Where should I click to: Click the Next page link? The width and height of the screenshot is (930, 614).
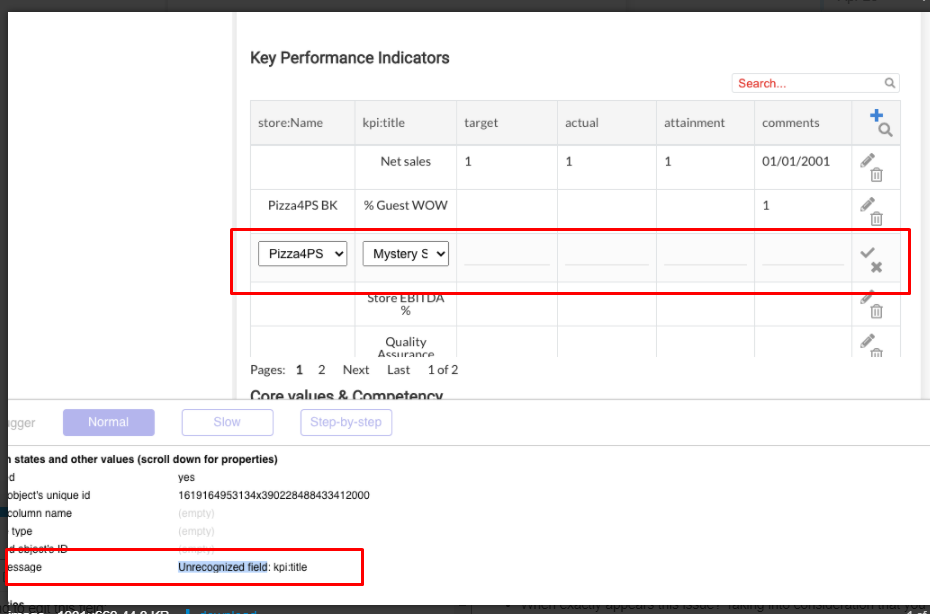pos(356,370)
